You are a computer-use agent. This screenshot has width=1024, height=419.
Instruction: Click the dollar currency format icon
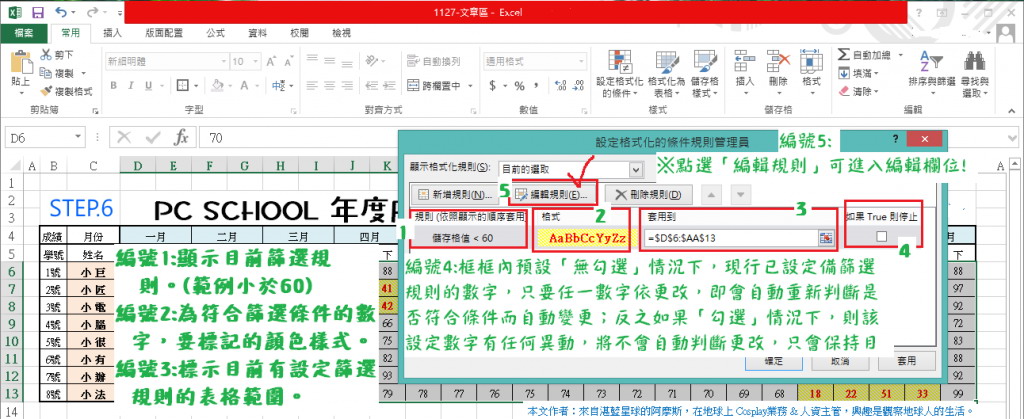[493, 85]
